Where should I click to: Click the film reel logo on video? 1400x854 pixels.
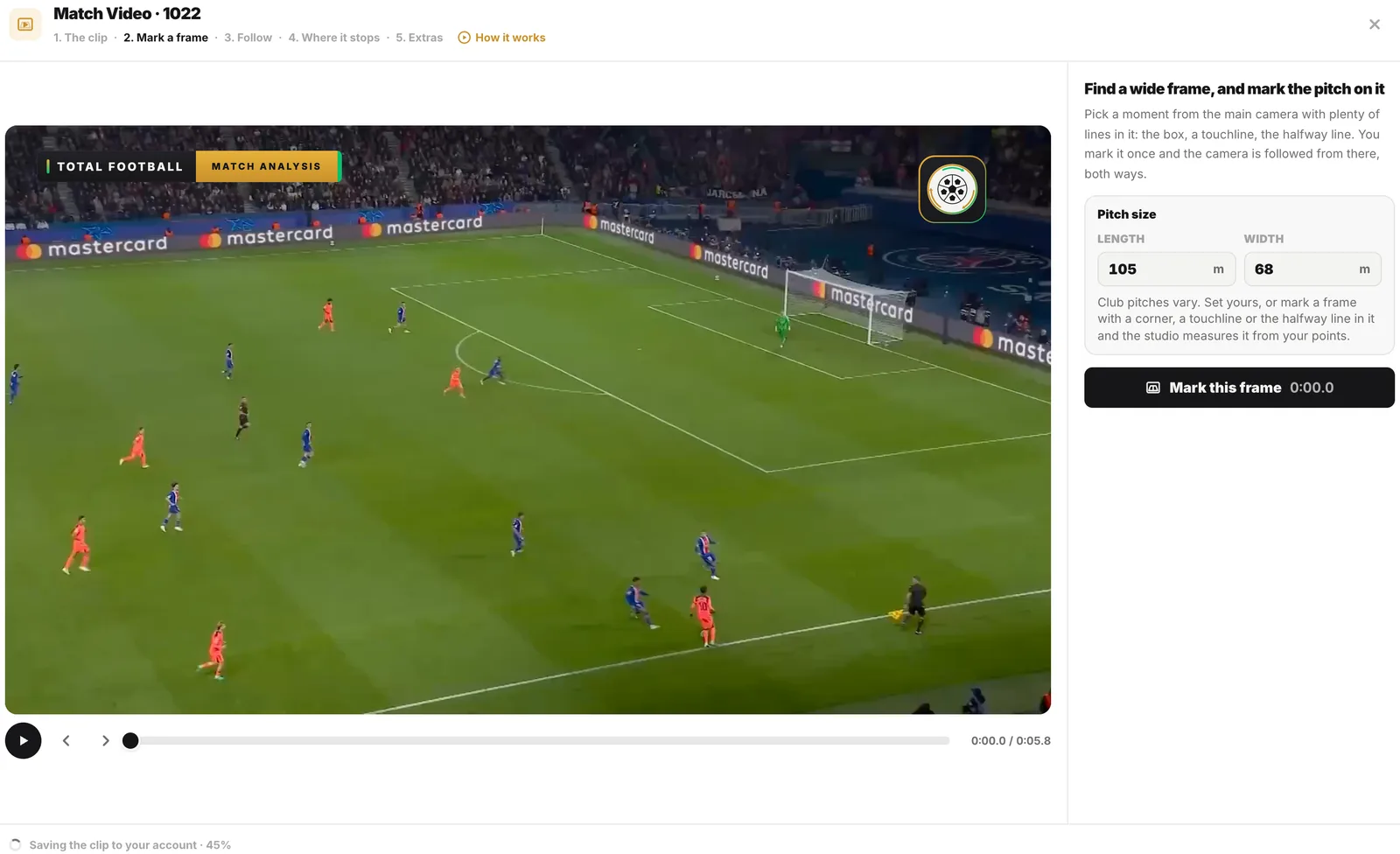(952, 189)
